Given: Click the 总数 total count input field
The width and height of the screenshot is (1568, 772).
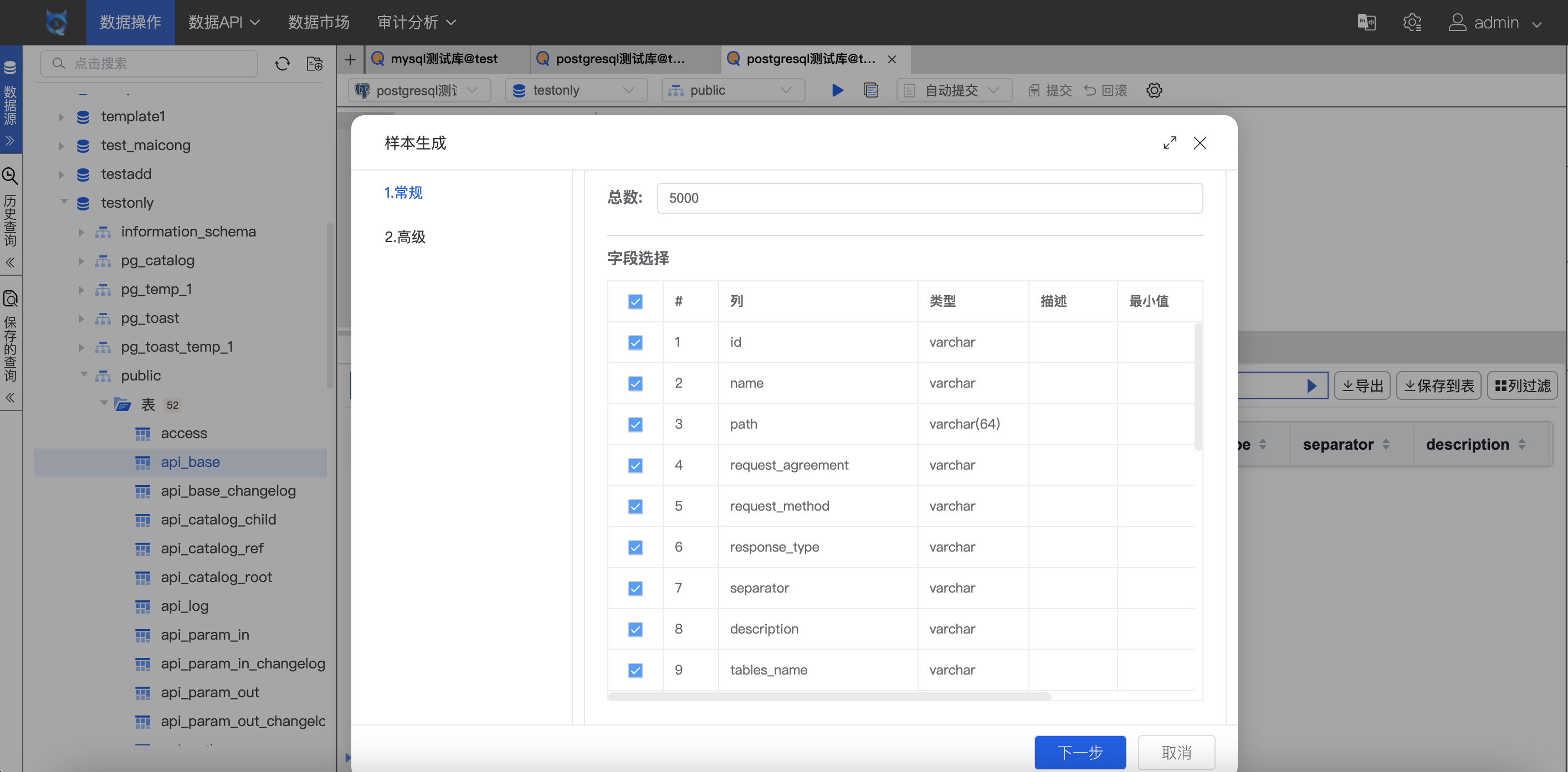Looking at the screenshot, I should (929, 198).
